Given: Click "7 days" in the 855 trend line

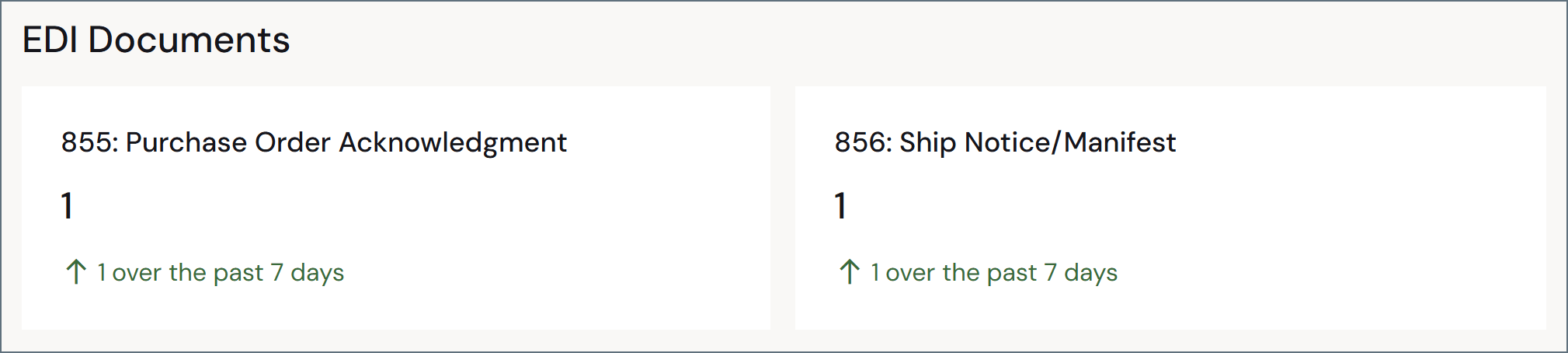Looking at the screenshot, I should [x=308, y=273].
